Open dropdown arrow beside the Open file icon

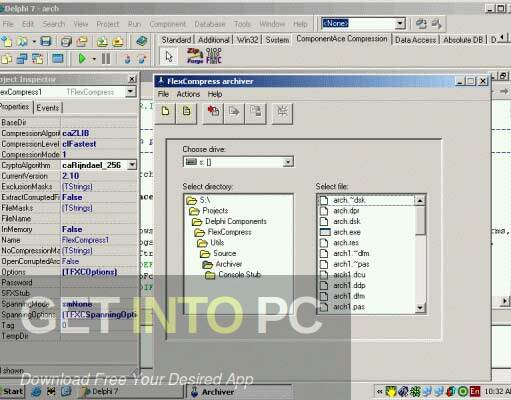34,42
